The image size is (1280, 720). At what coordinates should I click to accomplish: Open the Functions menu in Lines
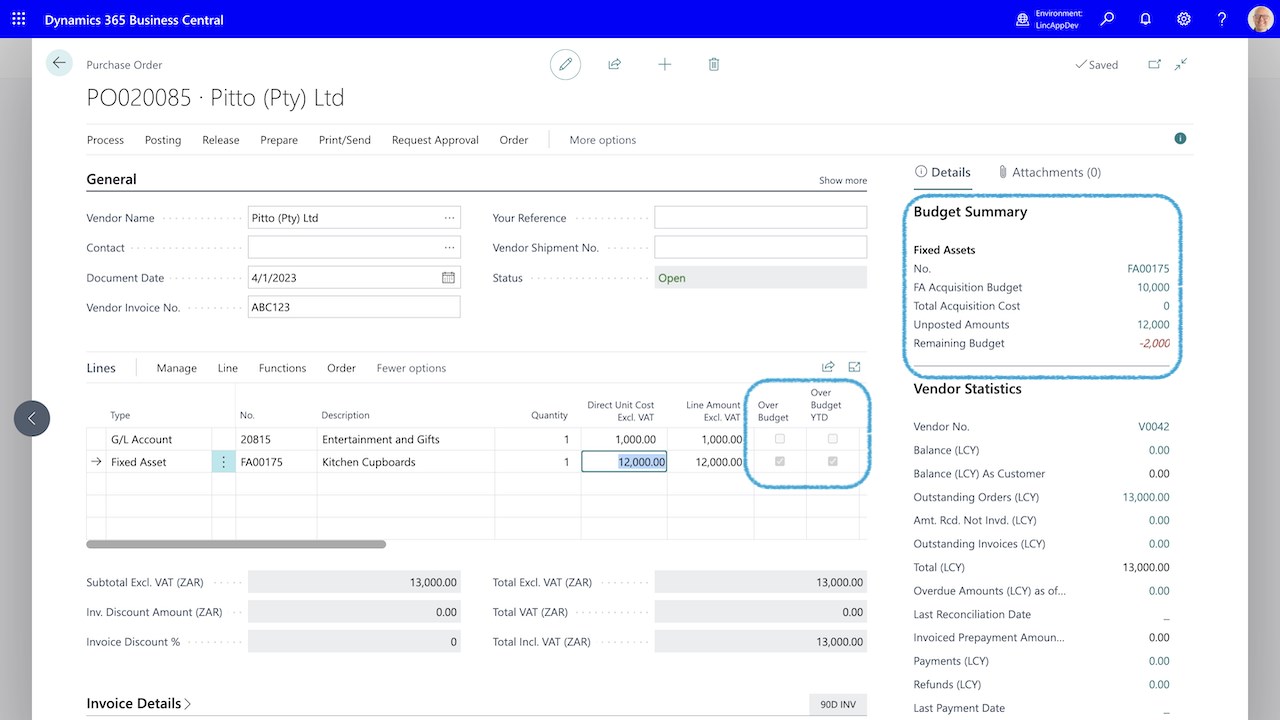click(283, 368)
